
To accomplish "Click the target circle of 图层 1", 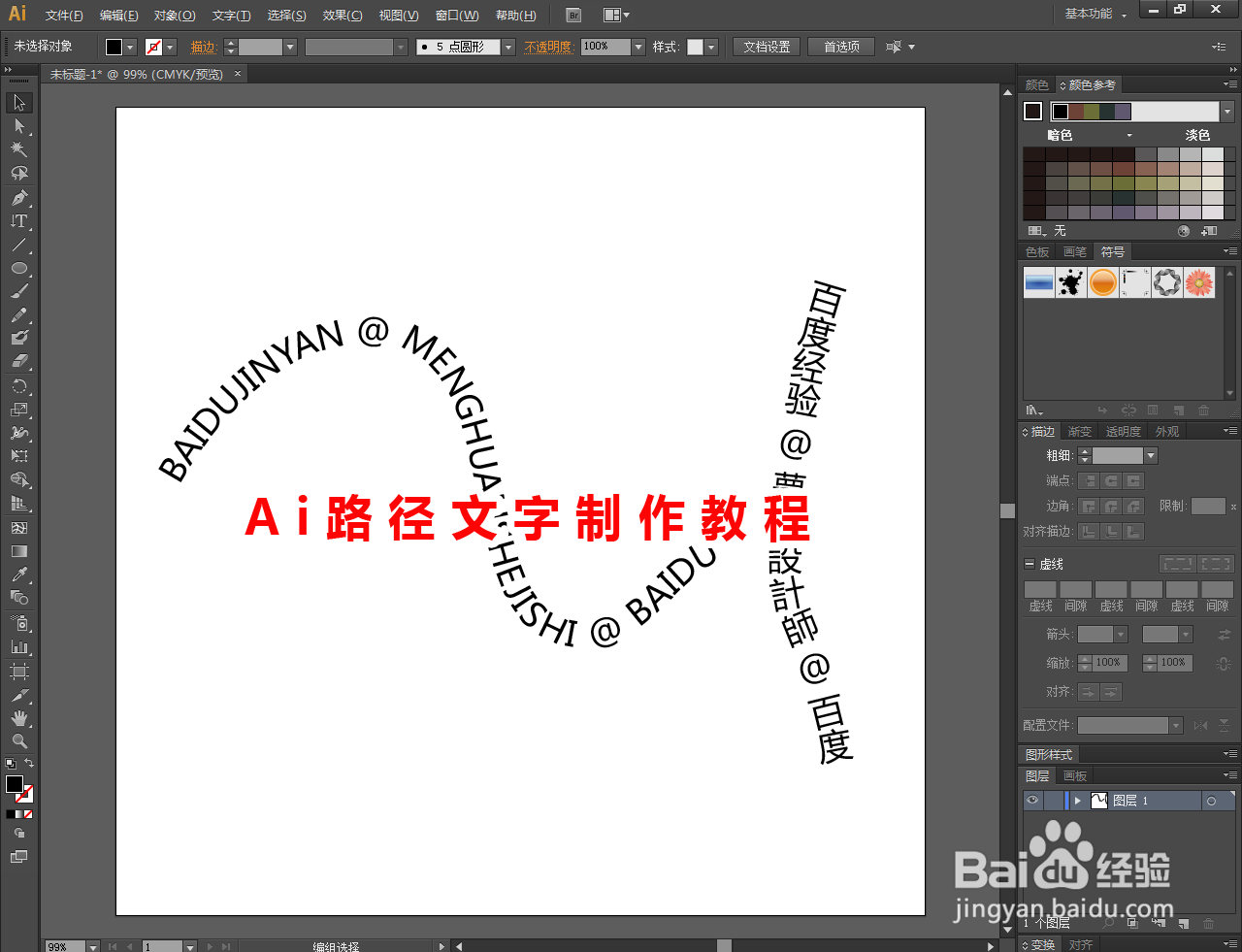I will coord(1211,801).
